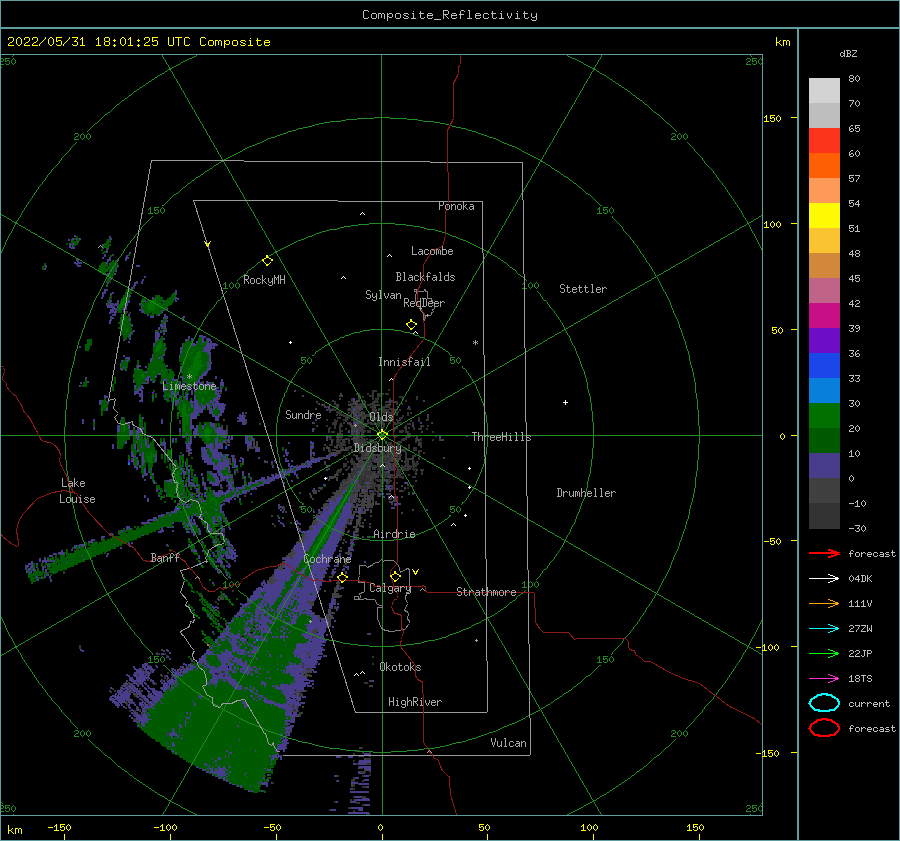Click the purple 10 dBZ color swatch
Screen dimensions: 900x841
tap(824, 465)
